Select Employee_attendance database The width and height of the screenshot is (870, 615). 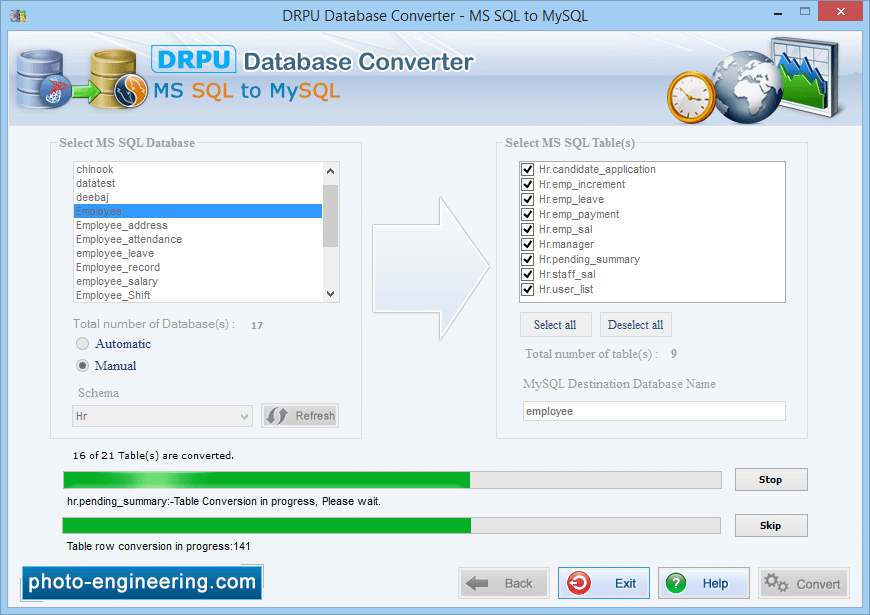[x=198, y=239]
